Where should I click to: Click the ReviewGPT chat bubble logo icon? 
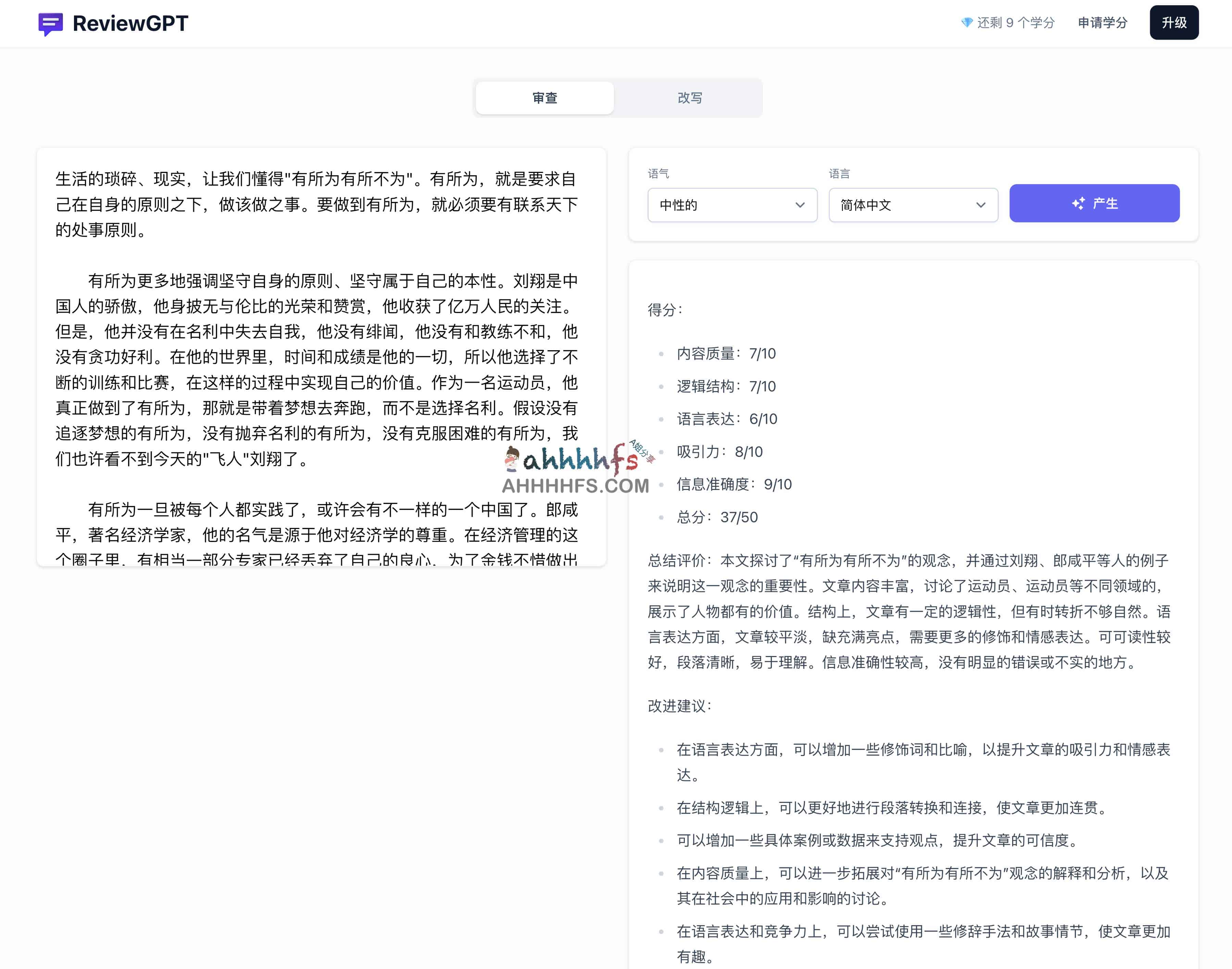point(50,23)
